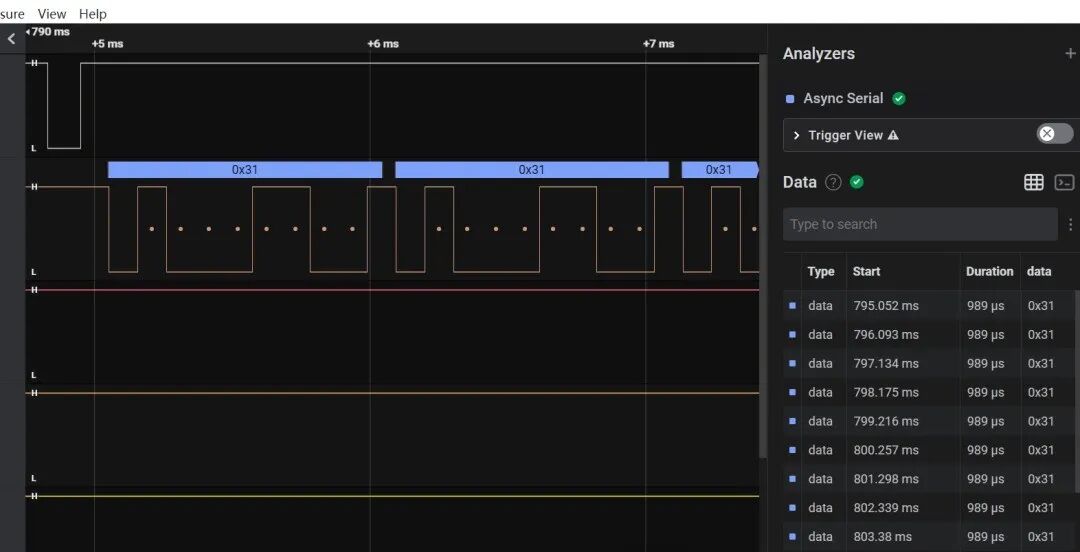Image resolution: width=1080 pixels, height=552 pixels.
Task: Click the Data green status check icon
Action: [856, 182]
